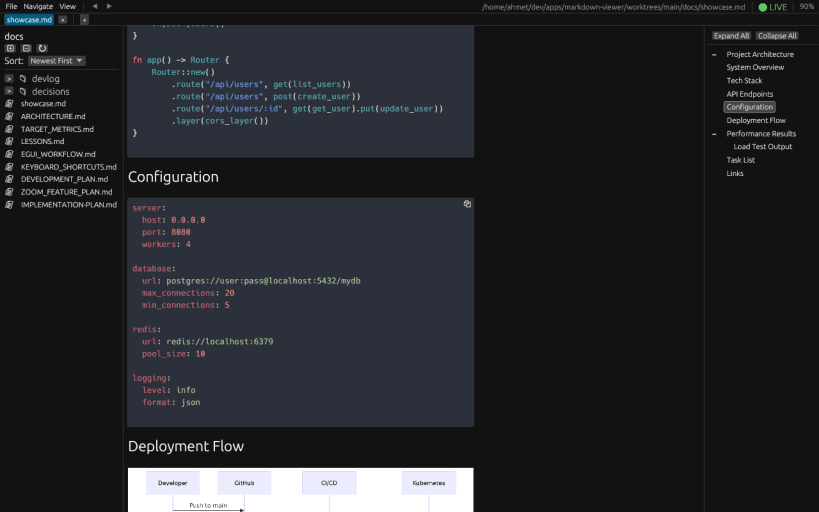Click the Deployment Flow heading in the document

(186, 446)
